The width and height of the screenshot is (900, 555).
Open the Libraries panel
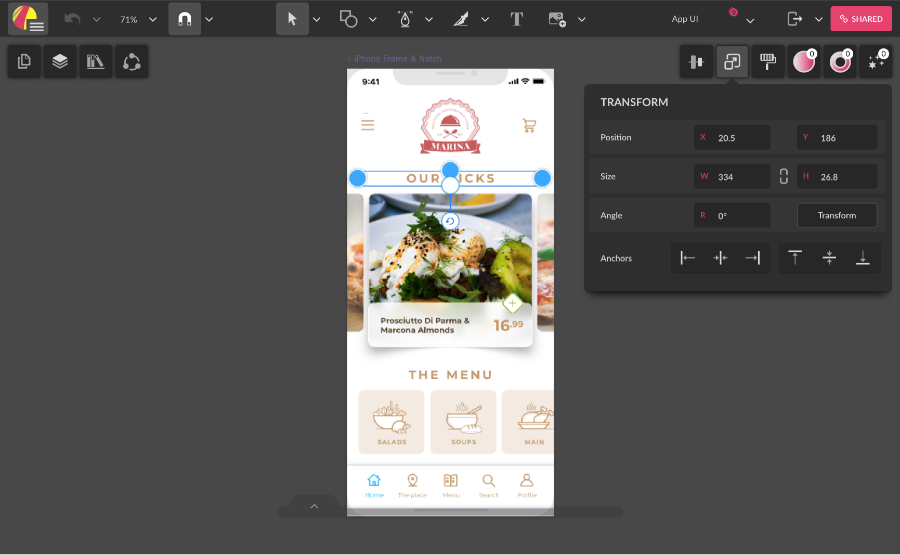pyautogui.click(x=96, y=62)
